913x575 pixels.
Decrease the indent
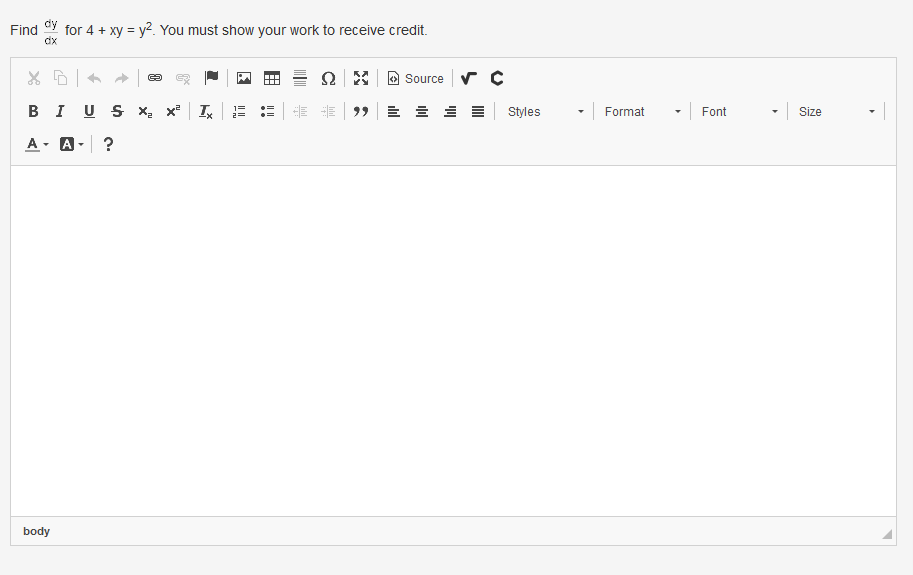coord(300,111)
